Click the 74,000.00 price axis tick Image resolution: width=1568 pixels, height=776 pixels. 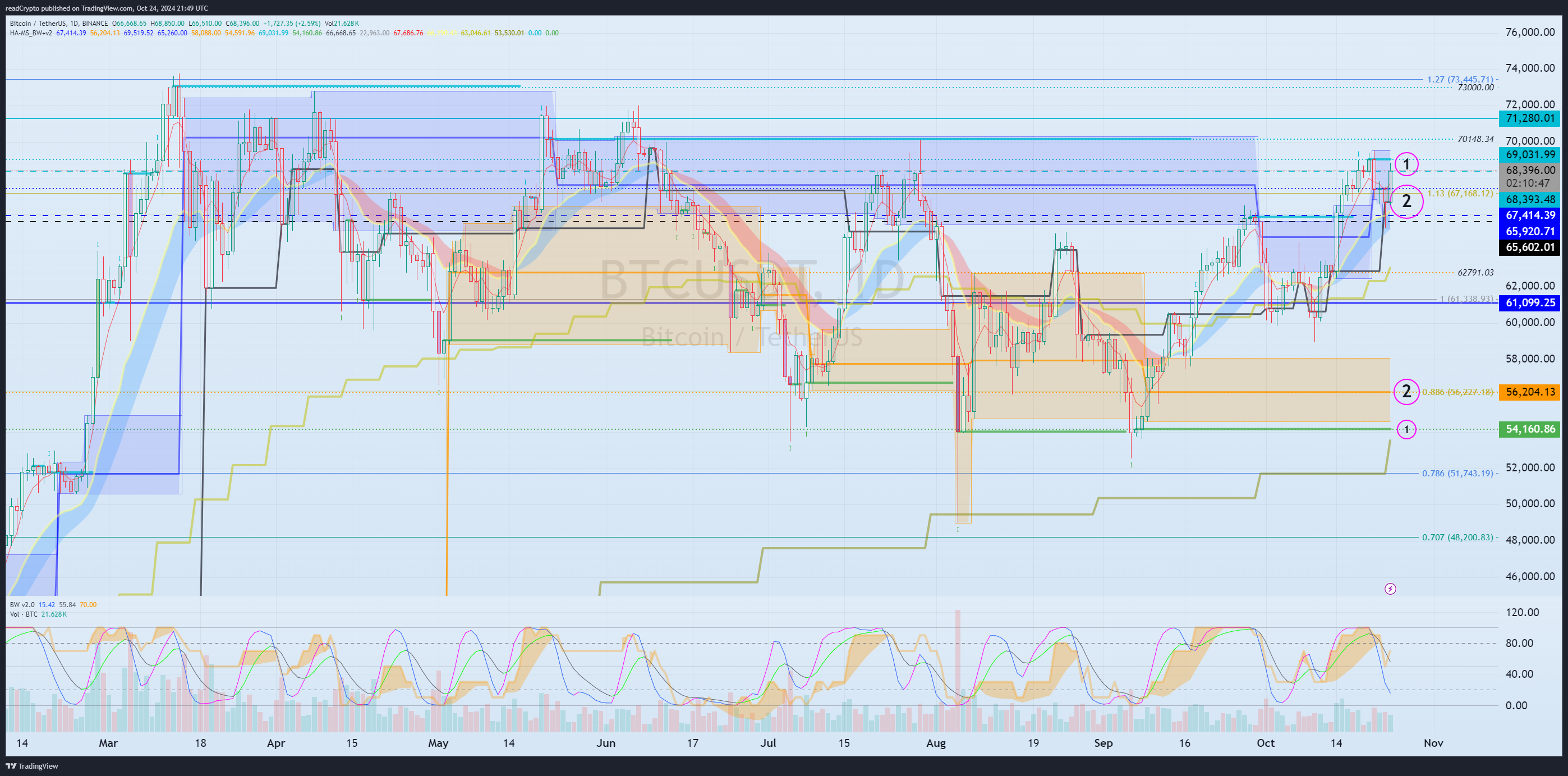point(1530,68)
